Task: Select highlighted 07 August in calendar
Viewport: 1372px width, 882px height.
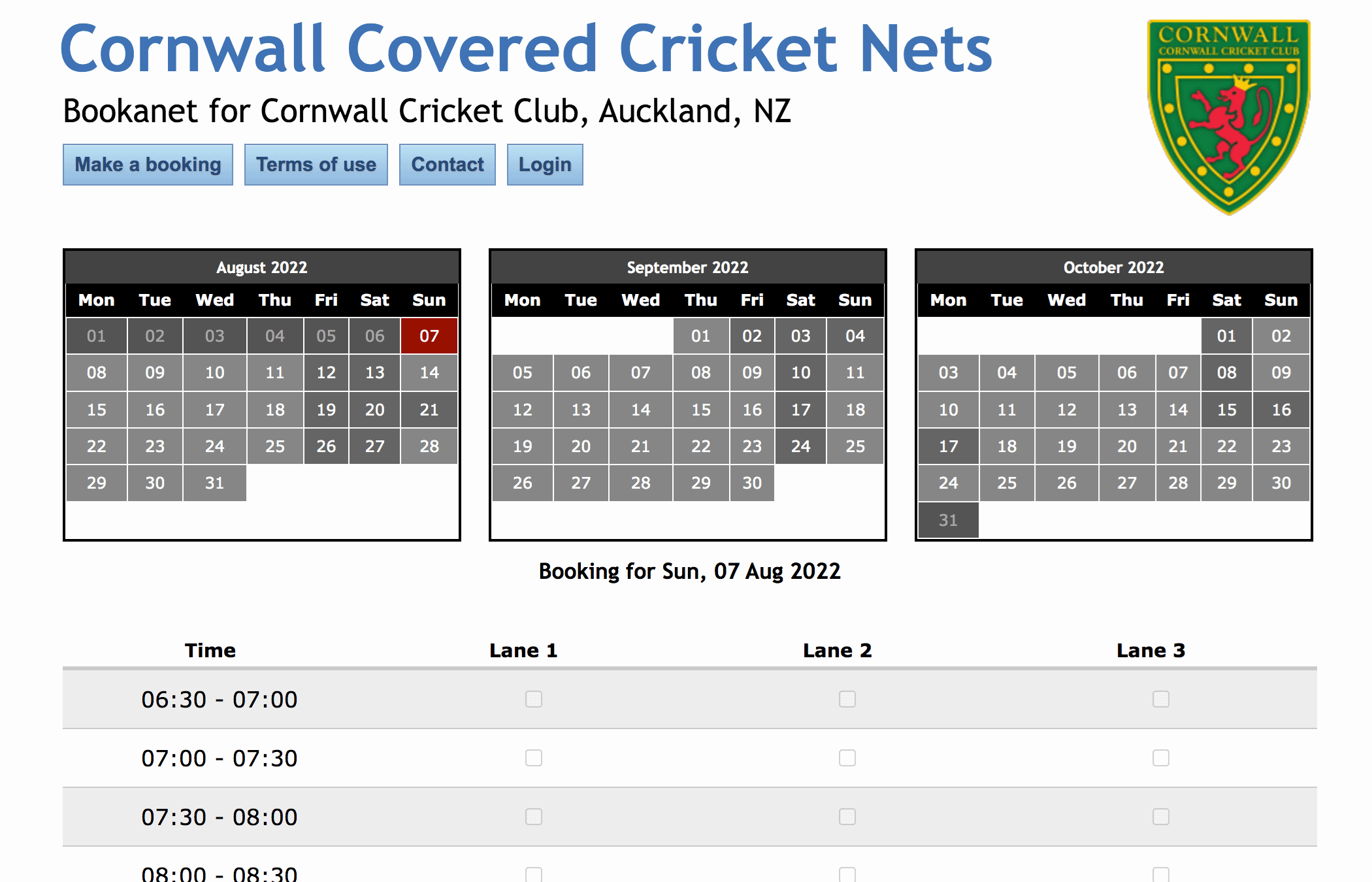Action: 429,336
